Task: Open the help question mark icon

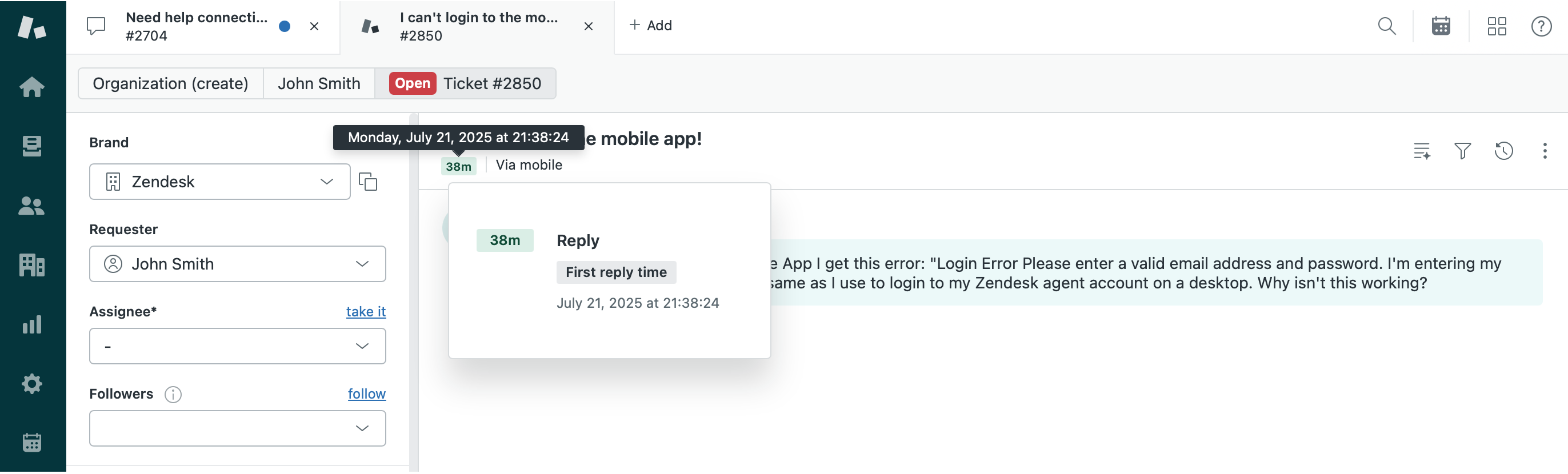Action: point(1541,26)
